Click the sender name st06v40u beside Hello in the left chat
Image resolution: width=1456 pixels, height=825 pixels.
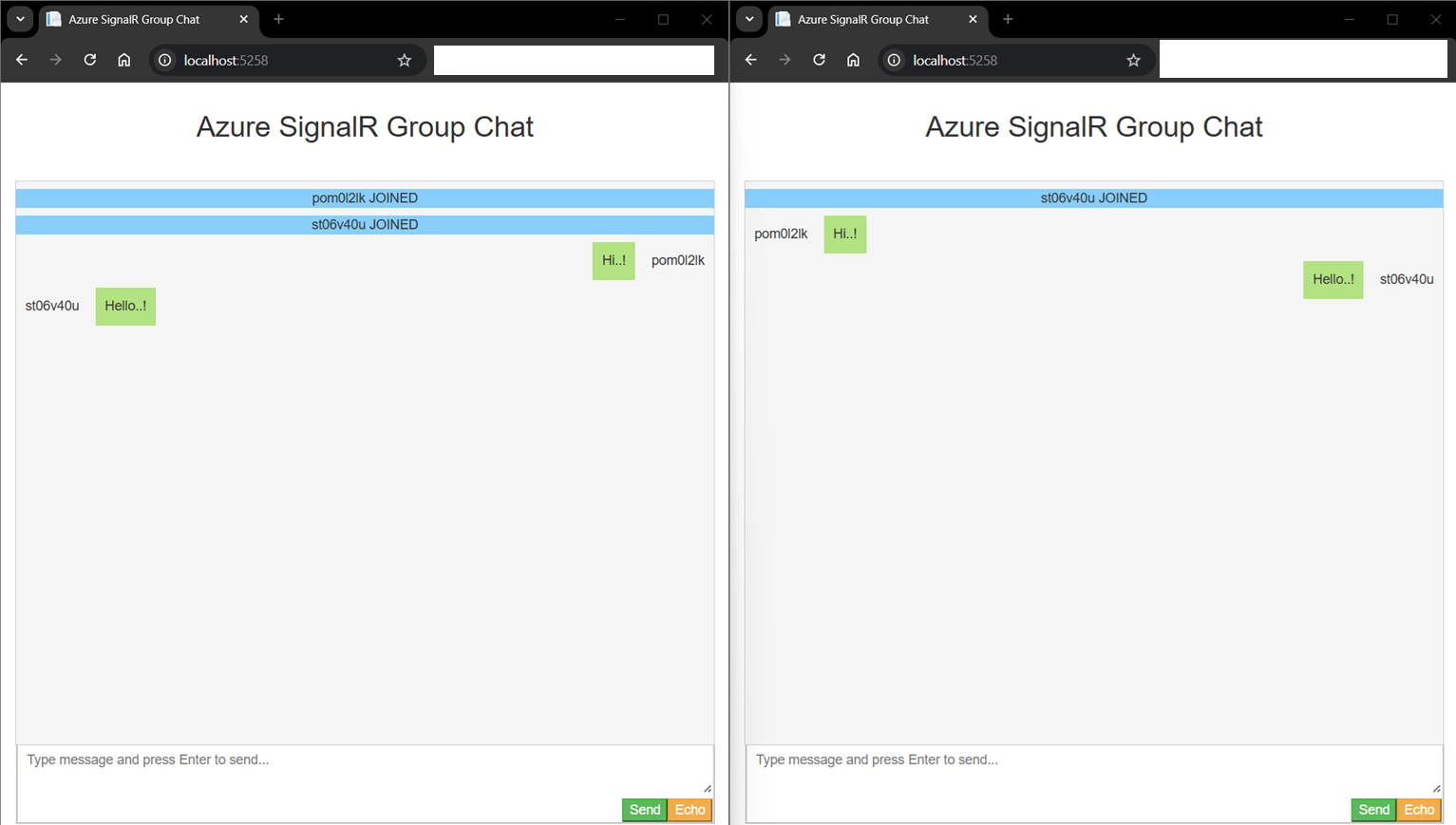click(x=52, y=306)
